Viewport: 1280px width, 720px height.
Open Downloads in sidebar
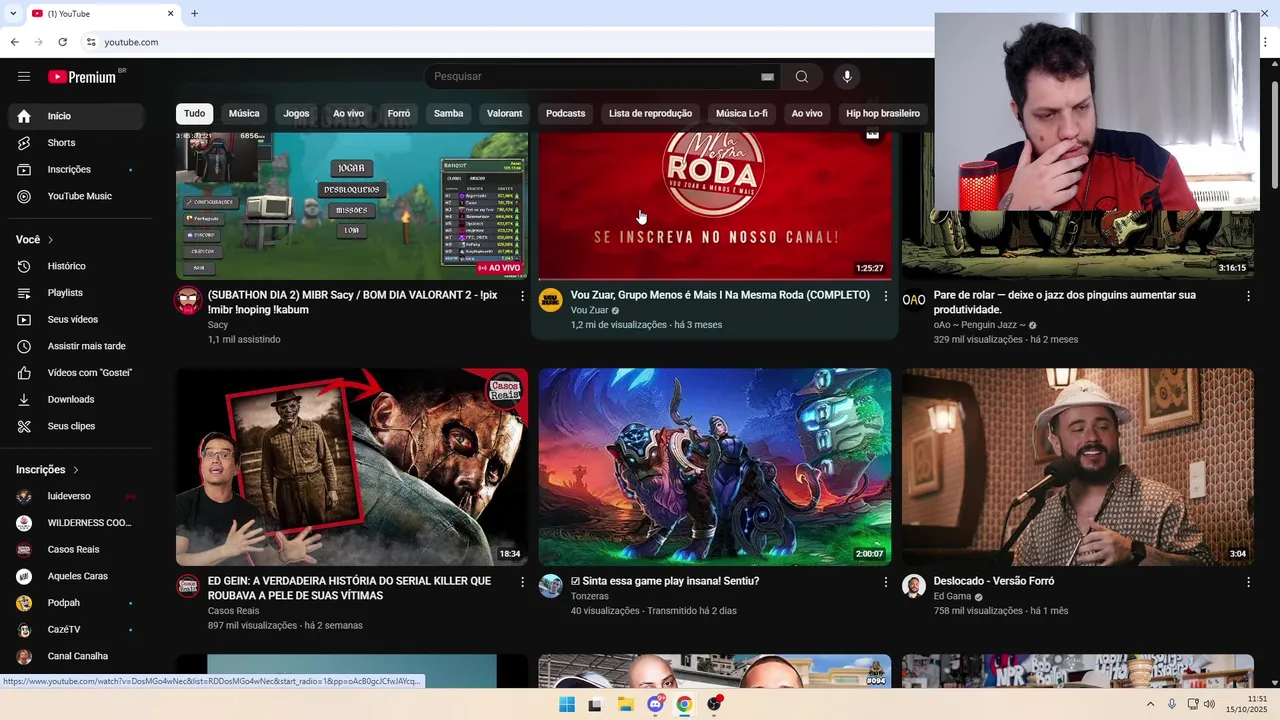coord(76,399)
